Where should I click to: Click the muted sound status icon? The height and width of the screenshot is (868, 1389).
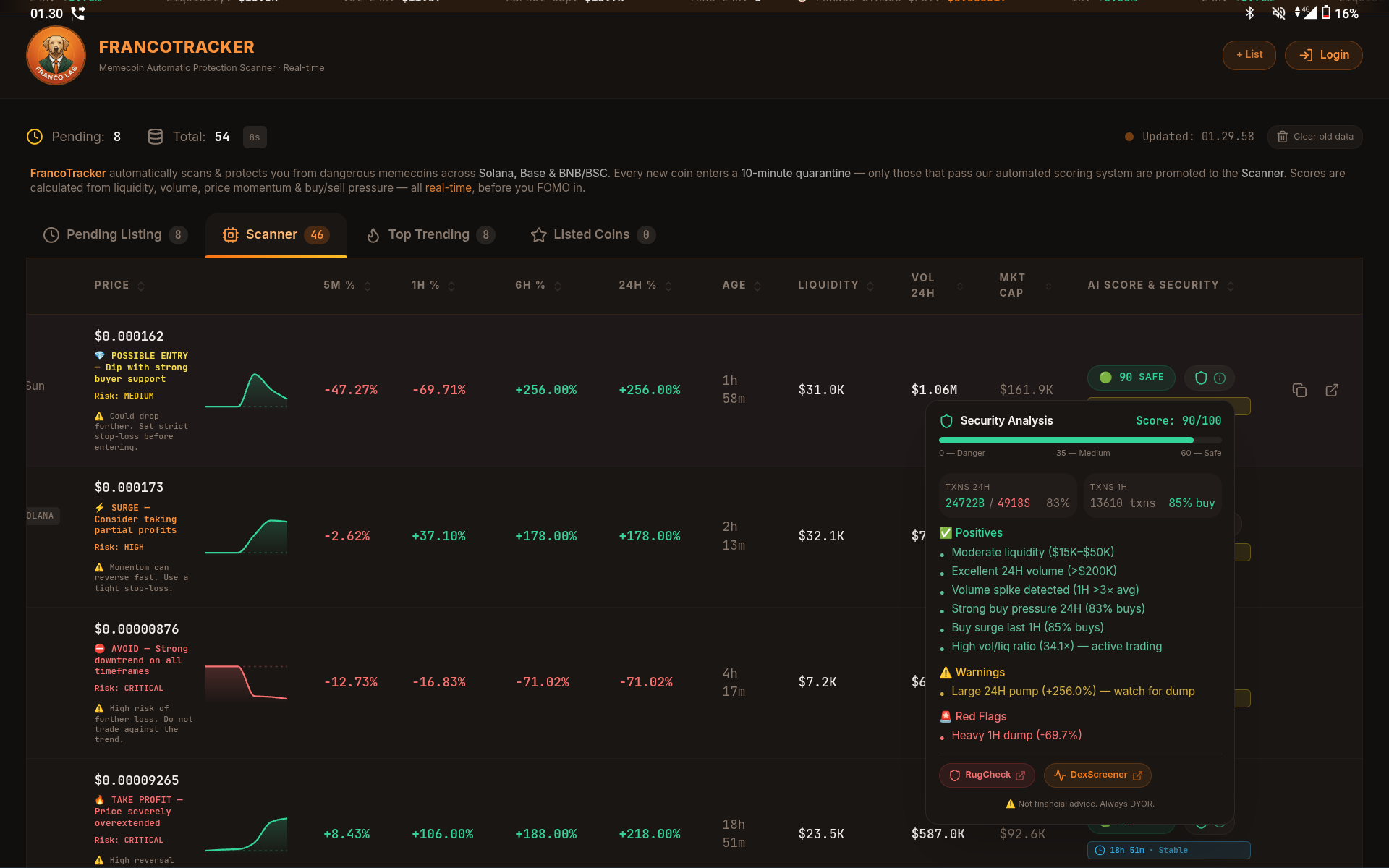pos(1278,13)
